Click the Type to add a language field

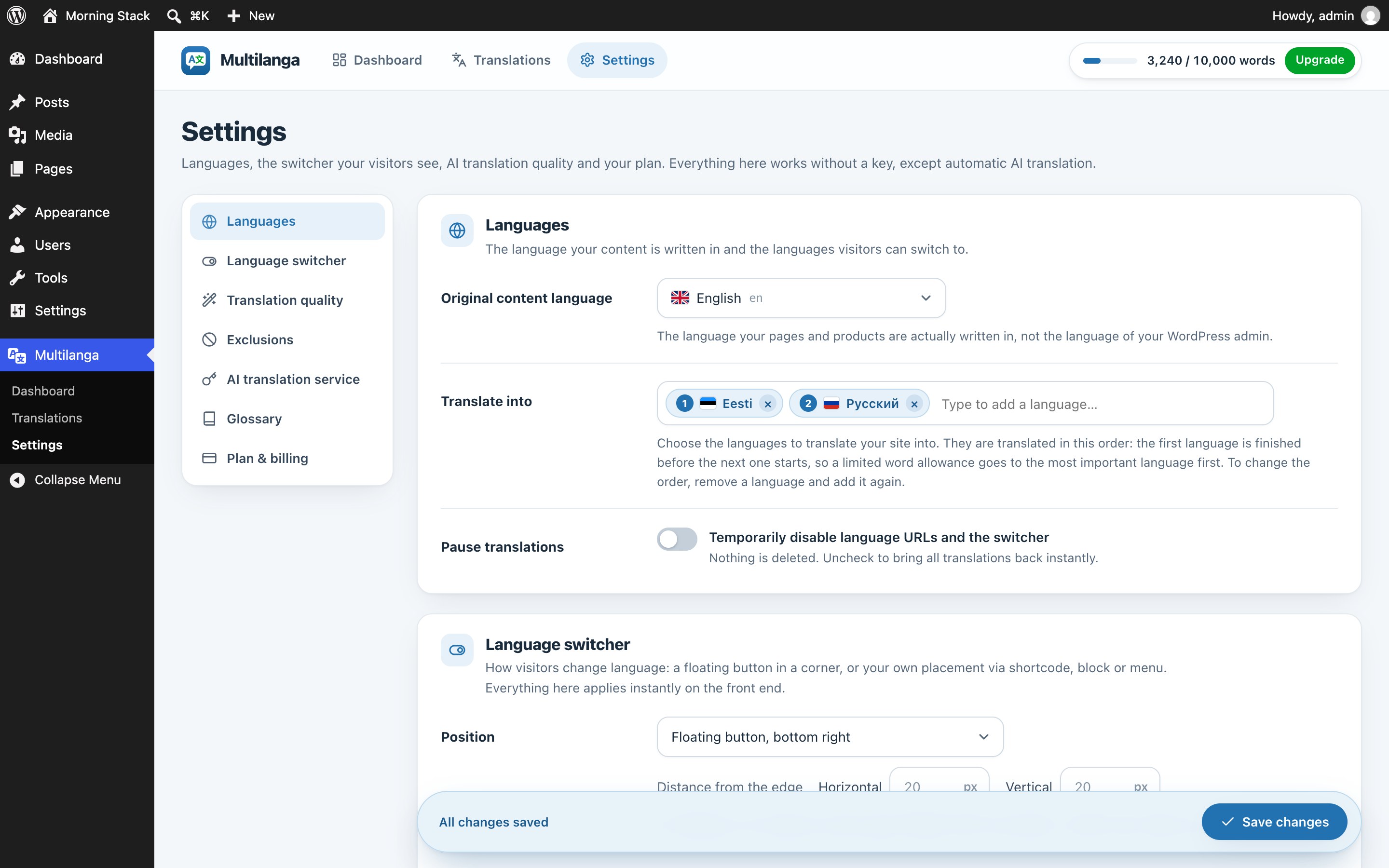coord(1102,404)
